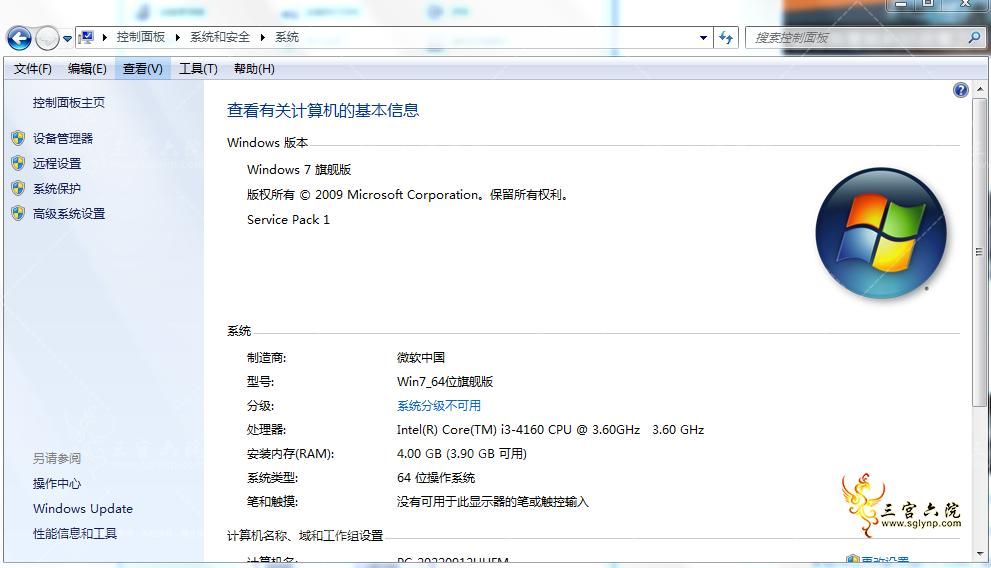
Task: Refresh the page with the refresh icon
Action: click(x=726, y=38)
